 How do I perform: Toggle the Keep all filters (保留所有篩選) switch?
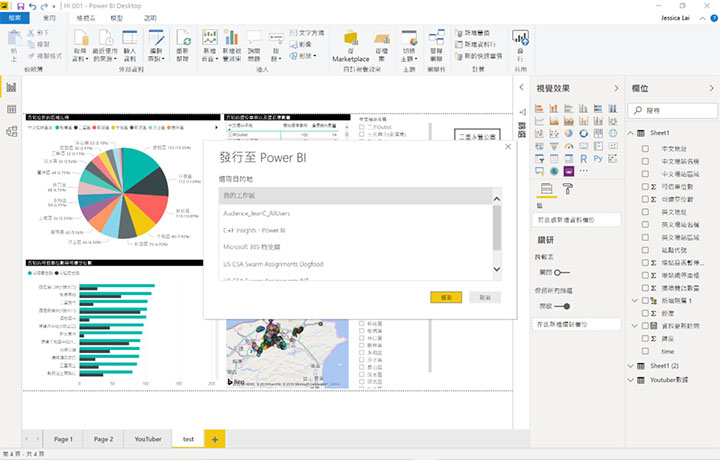click(x=562, y=306)
